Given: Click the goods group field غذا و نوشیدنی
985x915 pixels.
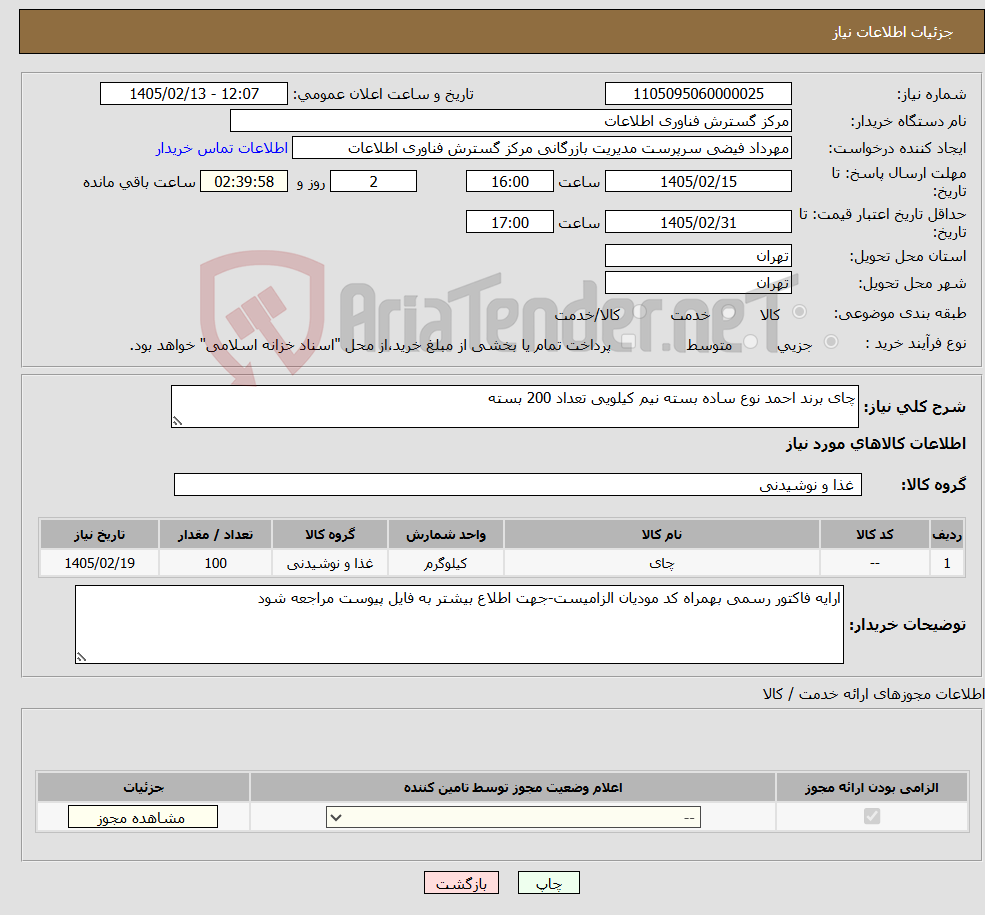Looking at the screenshot, I should click(518, 485).
